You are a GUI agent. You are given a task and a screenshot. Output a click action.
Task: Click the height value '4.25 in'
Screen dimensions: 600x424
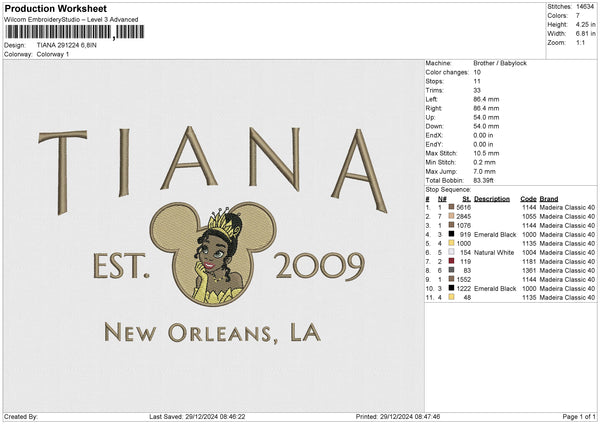[585, 24]
